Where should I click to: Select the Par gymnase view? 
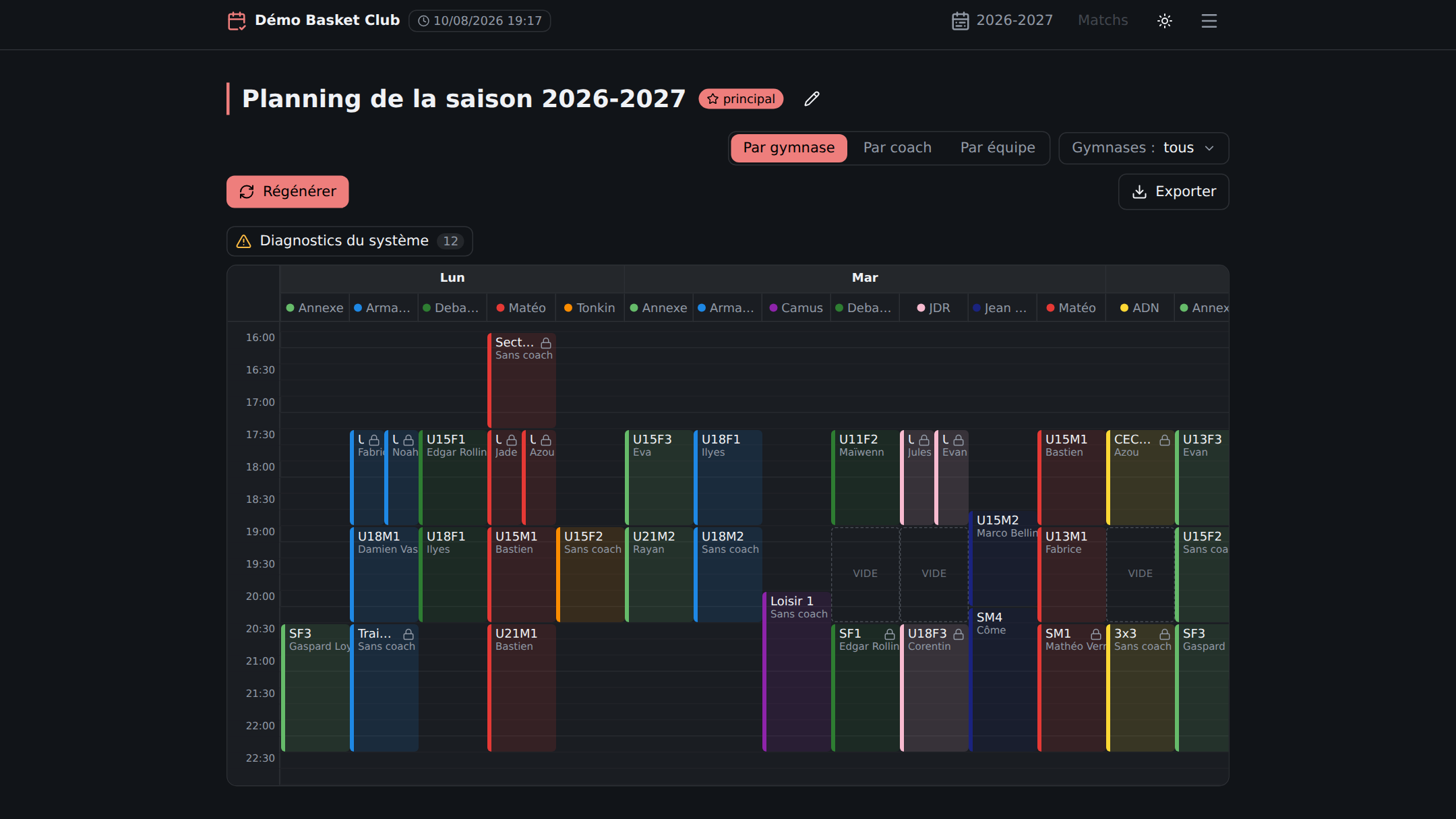click(789, 148)
